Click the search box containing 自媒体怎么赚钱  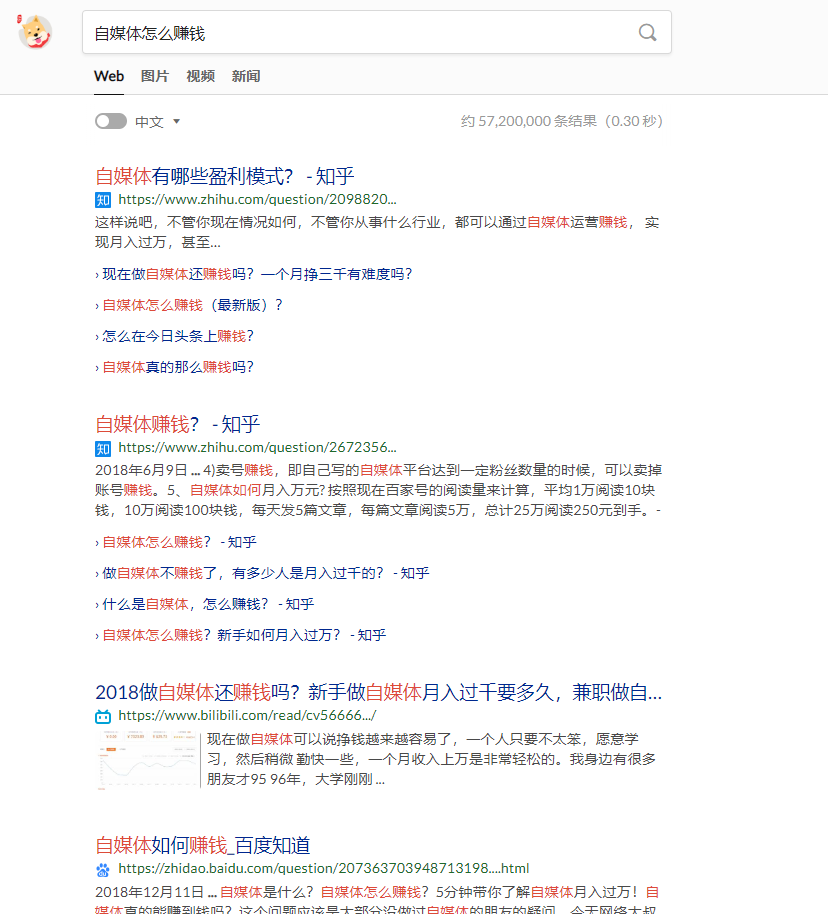click(x=377, y=33)
